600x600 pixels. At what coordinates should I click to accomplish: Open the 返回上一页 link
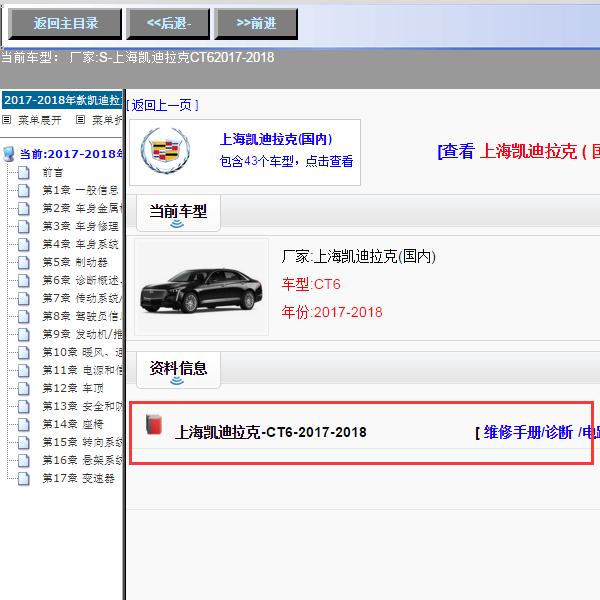[x=162, y=105]
